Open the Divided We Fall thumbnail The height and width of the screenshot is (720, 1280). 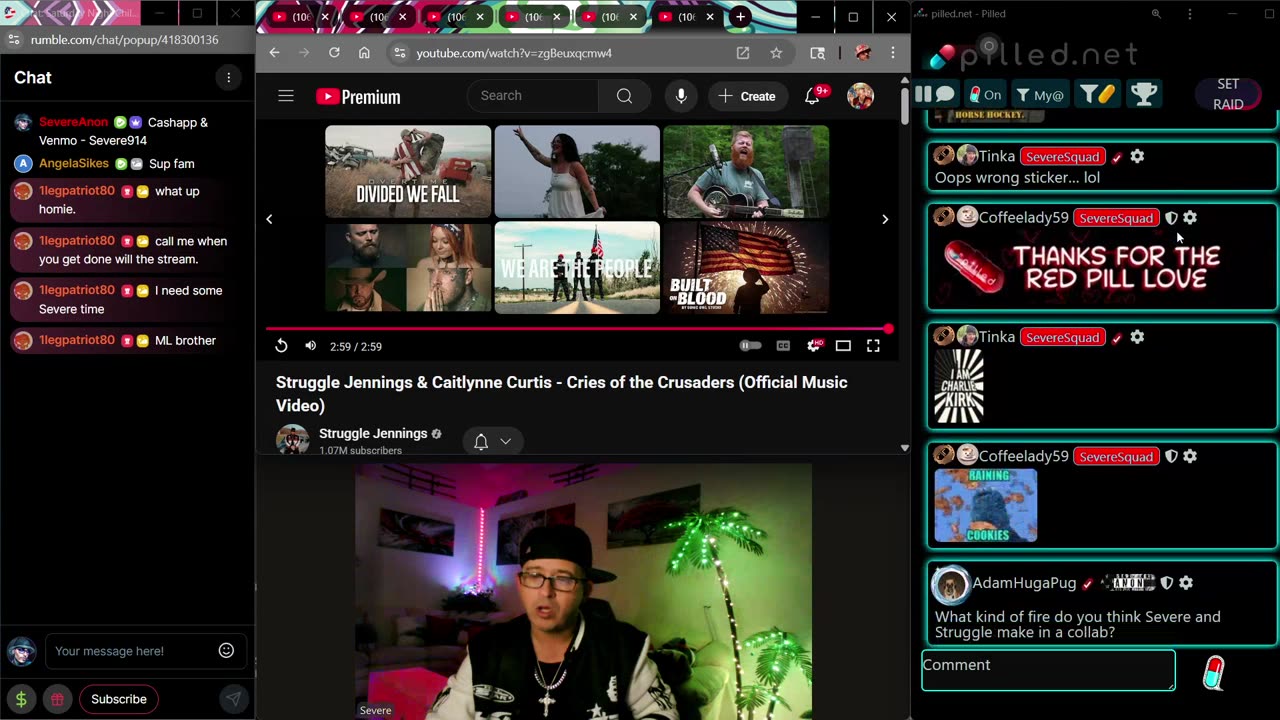408,171
